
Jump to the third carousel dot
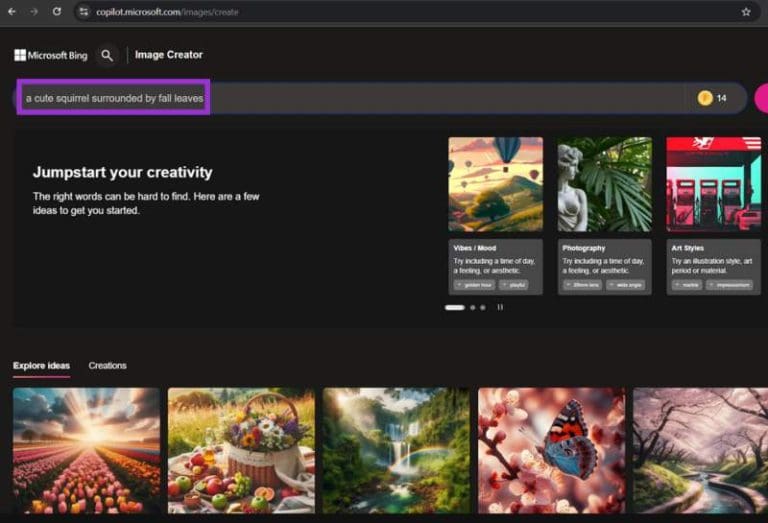click(x=483, y=307)
